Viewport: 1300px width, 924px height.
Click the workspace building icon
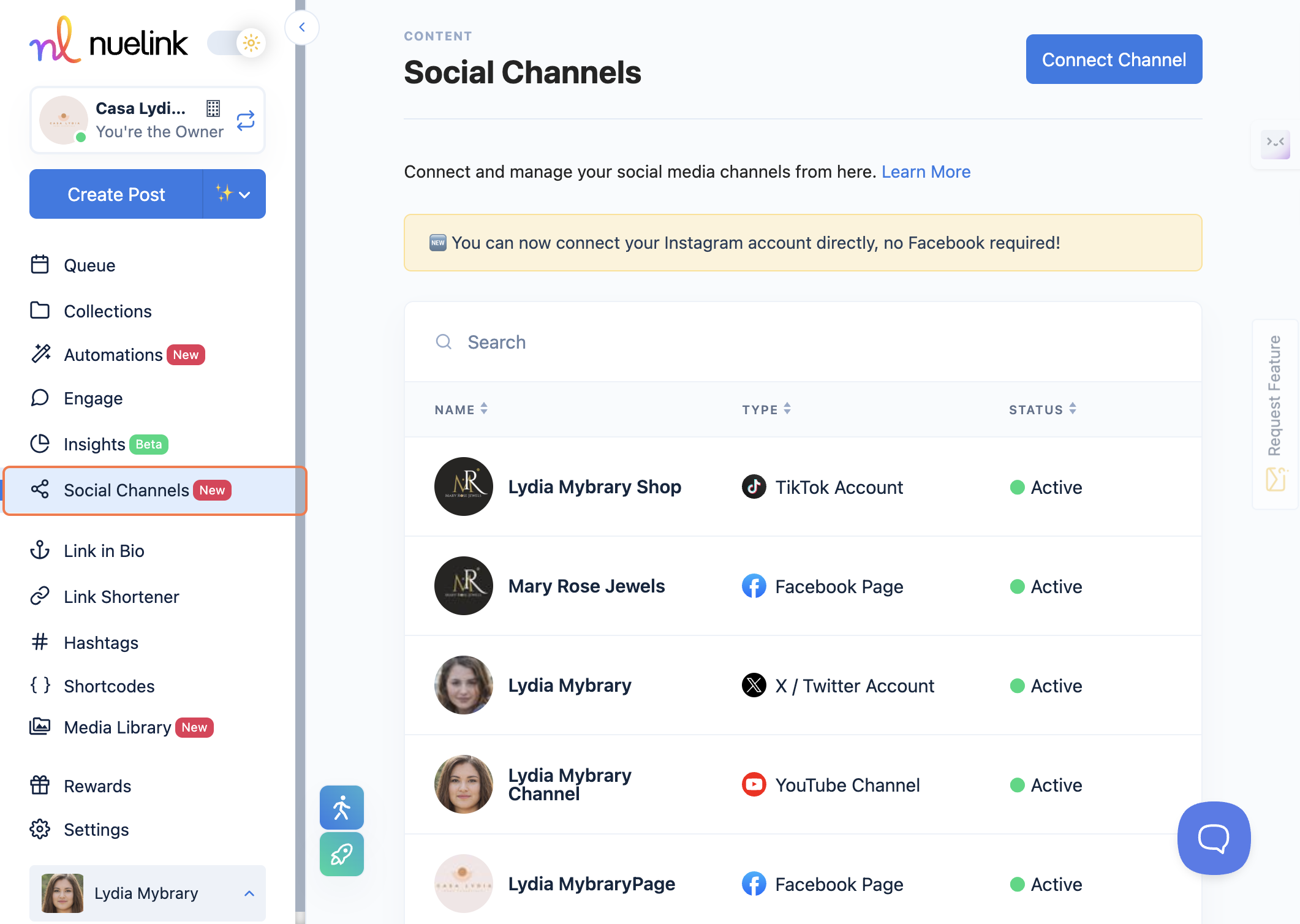pyautogui.click(x=213, y=108)
